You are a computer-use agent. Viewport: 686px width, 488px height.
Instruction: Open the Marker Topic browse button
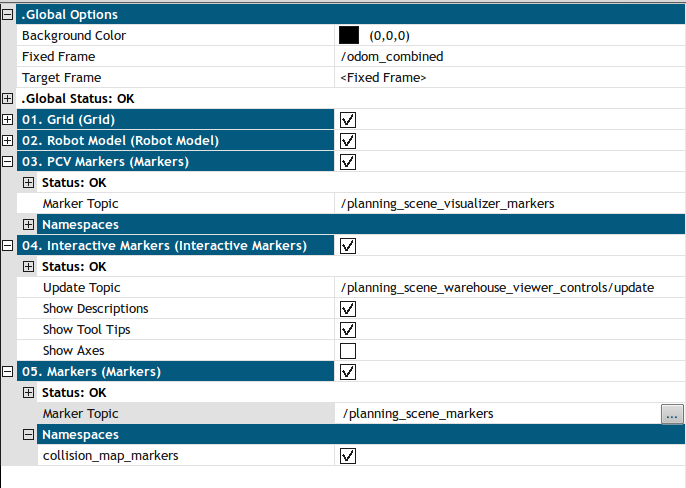672,414
